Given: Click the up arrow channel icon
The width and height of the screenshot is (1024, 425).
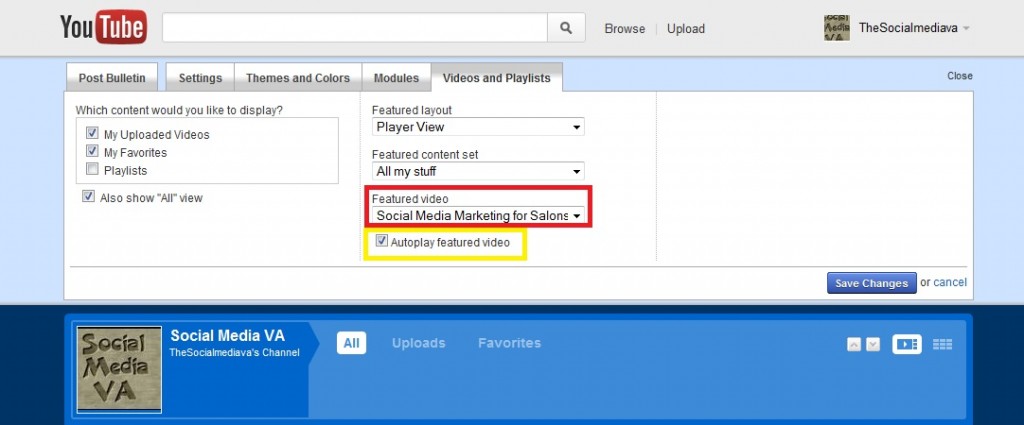Looking at the screenshot, I should pyautogui.click(x=854, y=345).
